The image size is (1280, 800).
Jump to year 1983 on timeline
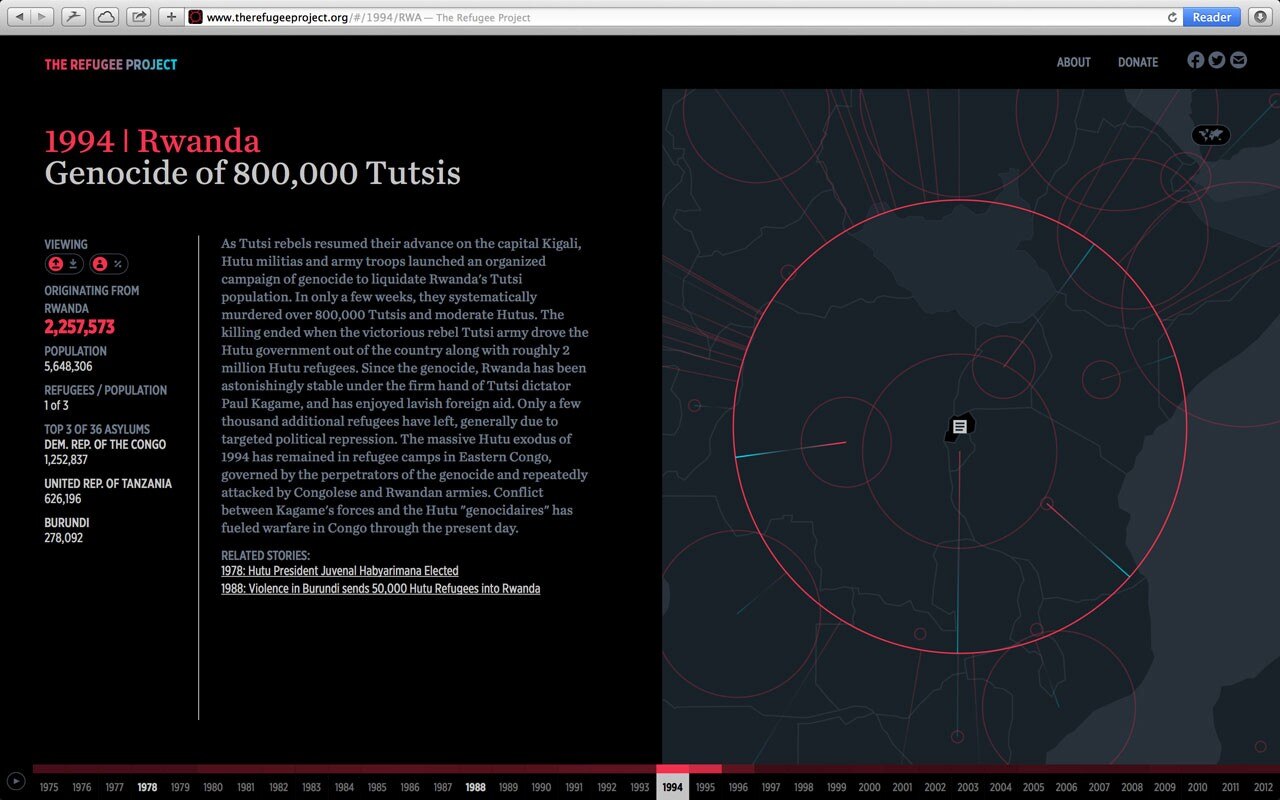[311, 787]
